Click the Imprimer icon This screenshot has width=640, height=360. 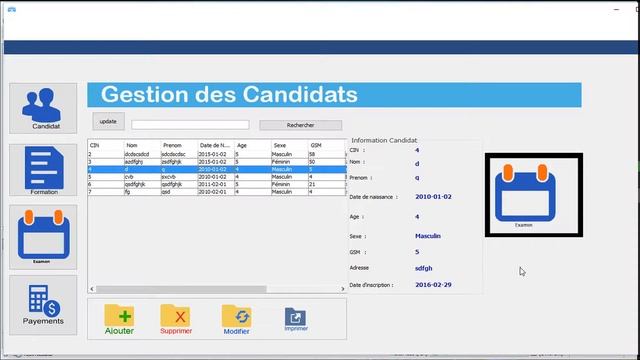[x=296, y=319]
